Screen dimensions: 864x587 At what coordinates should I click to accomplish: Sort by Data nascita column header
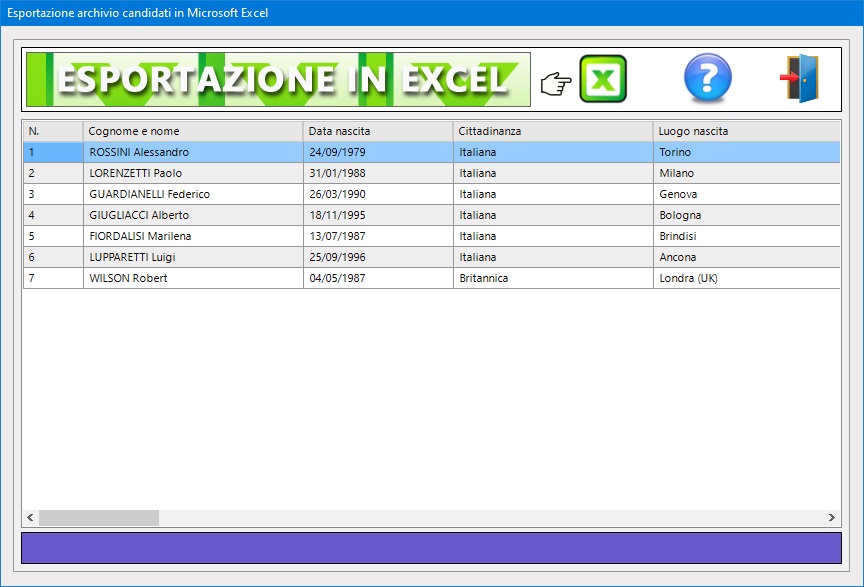(378, 131)
